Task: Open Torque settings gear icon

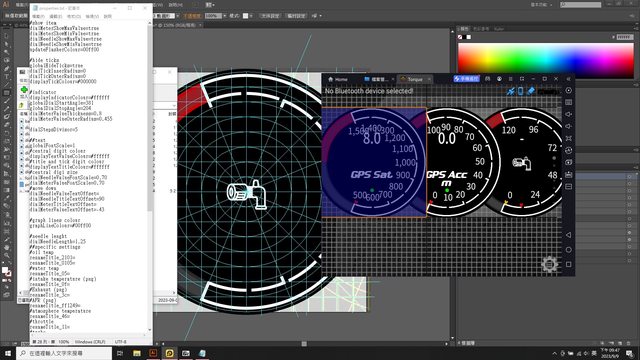Action: click(549, 264)
